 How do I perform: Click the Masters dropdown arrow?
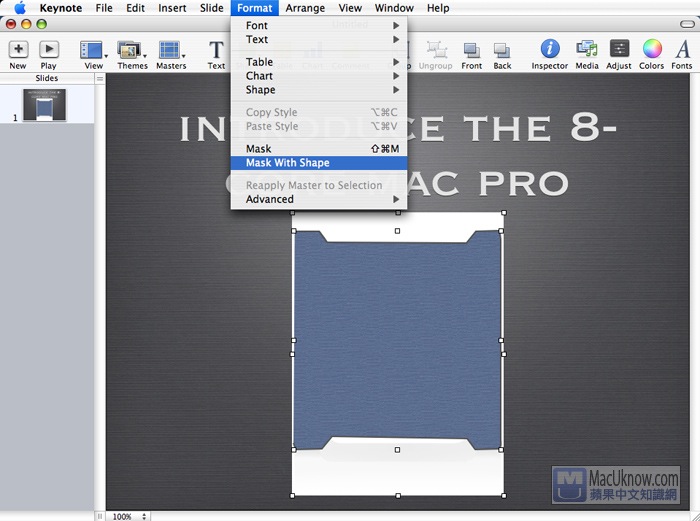point(183,56)
